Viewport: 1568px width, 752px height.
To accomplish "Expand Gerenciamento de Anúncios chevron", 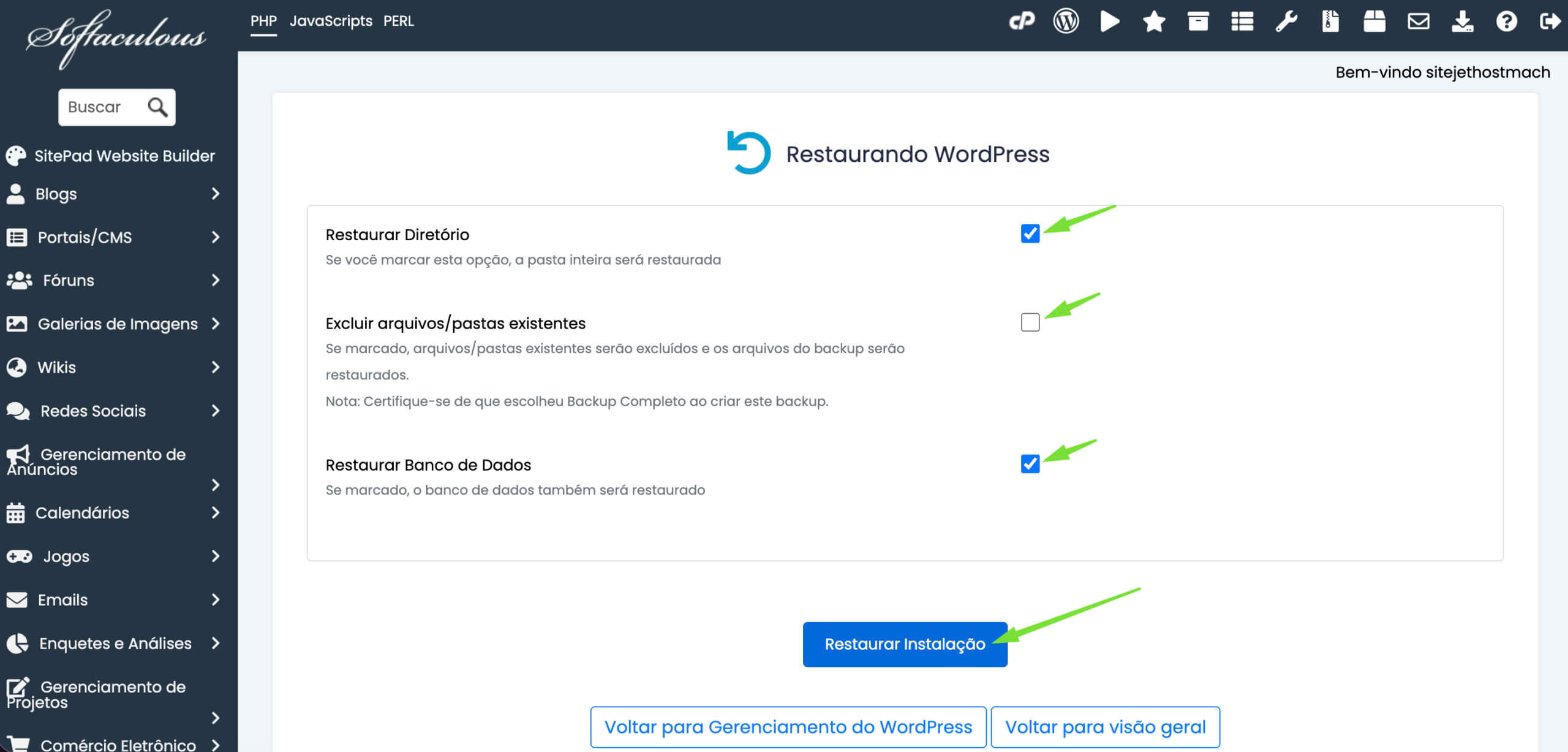I will tap(216, 485).
